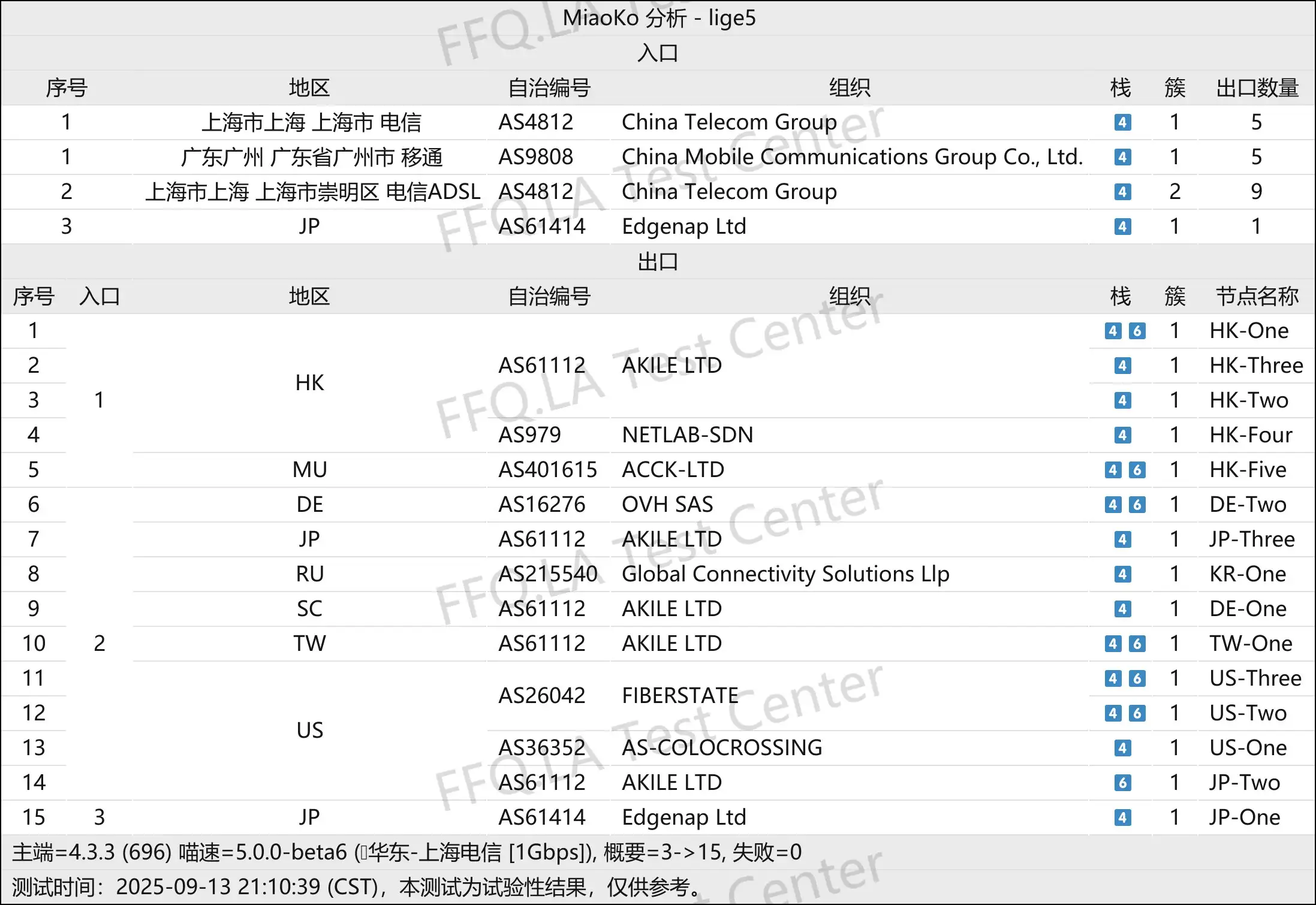The image size is (1316, 905).
Task: Click the IPv6 badge in US-Three row
Action: [1137, 678]
